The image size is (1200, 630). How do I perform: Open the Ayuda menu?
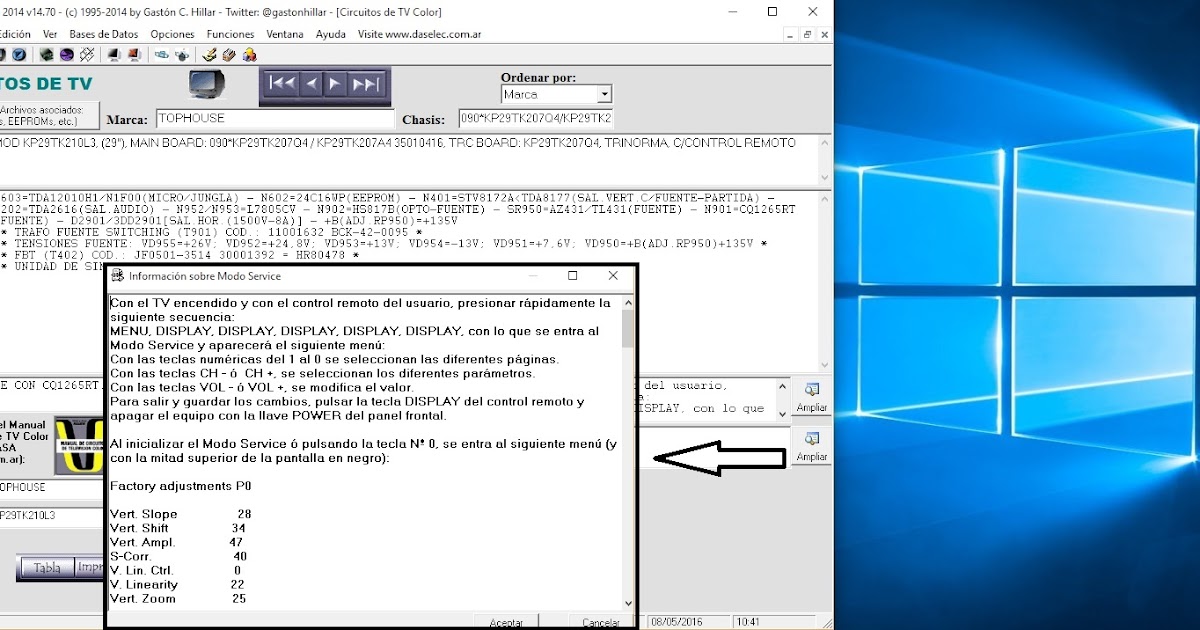click(331, 34)
